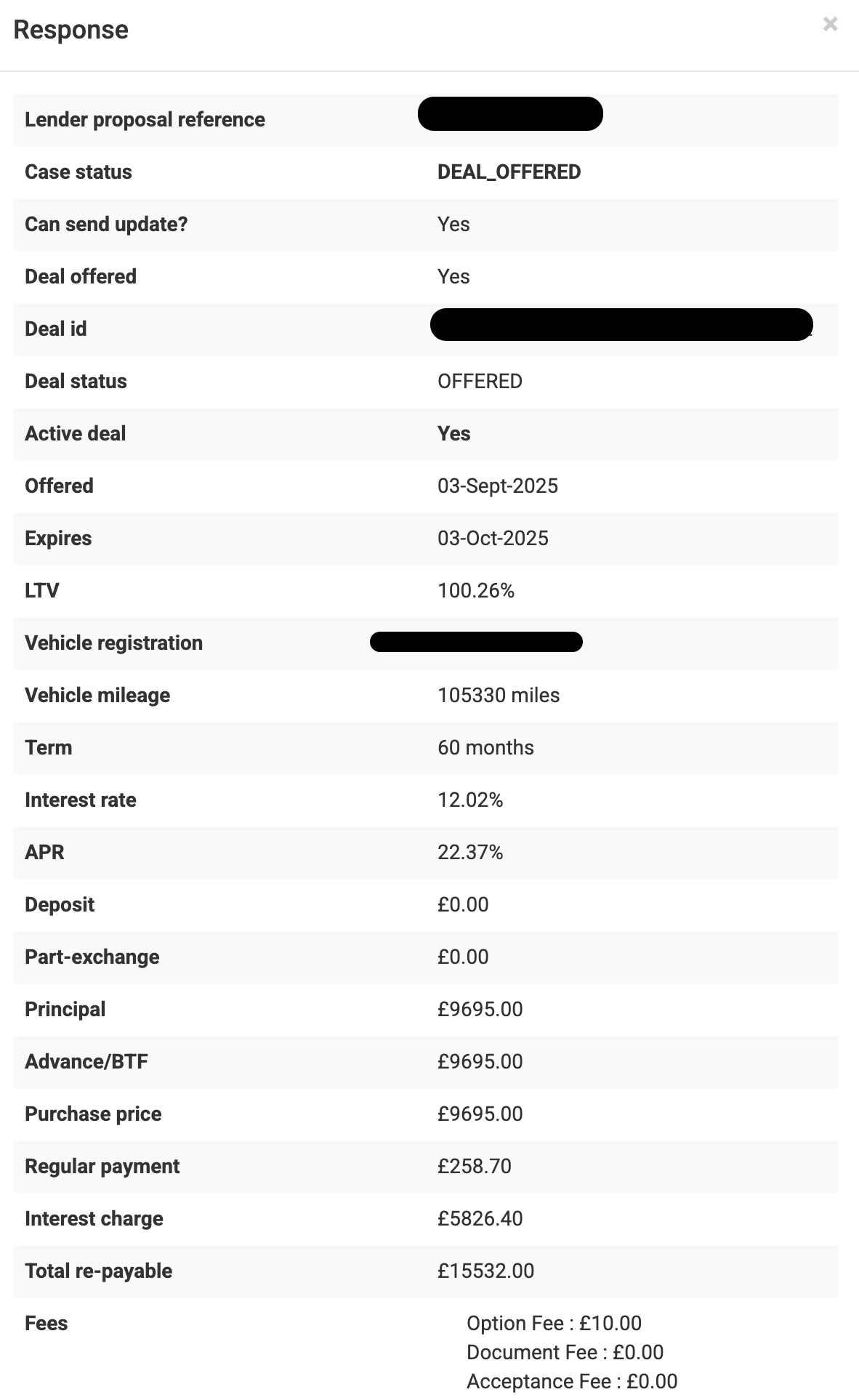The height and width of the screenshot is (1400, 859).
Task: Click the Option Fee £10.00 entry
Action: coord(554,1323)
